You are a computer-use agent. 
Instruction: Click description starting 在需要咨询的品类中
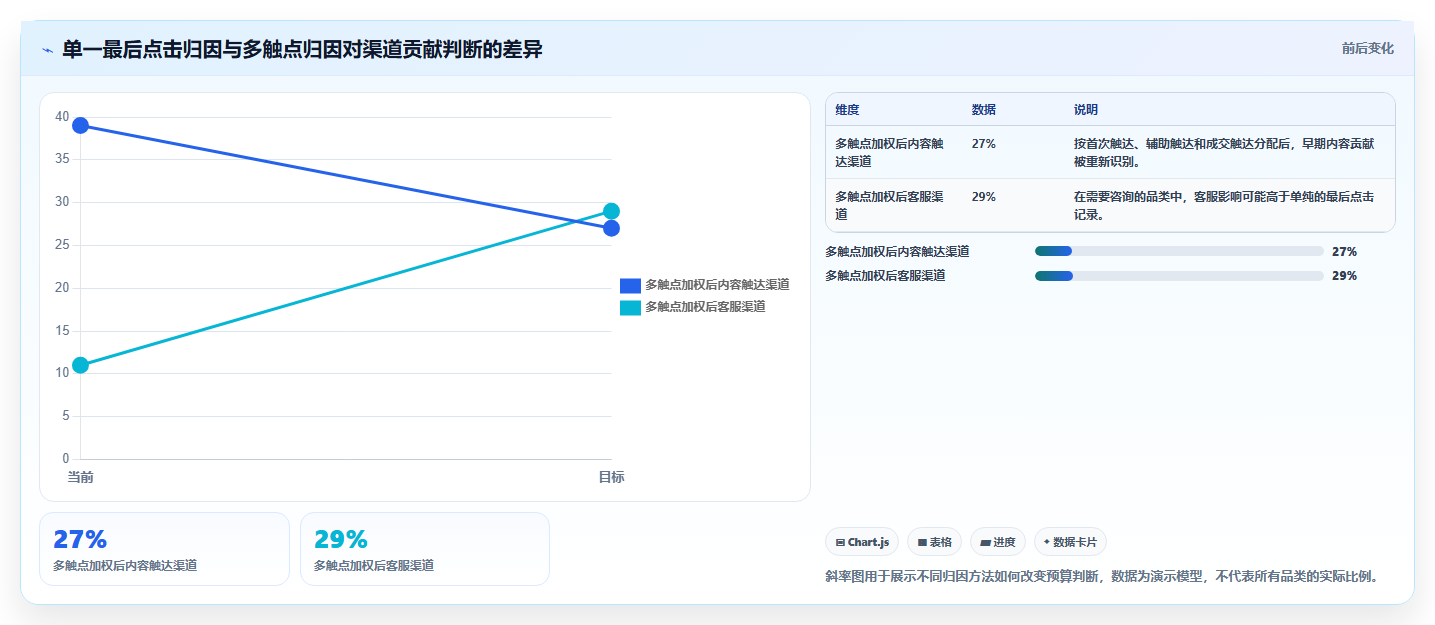pos(1224,205)
